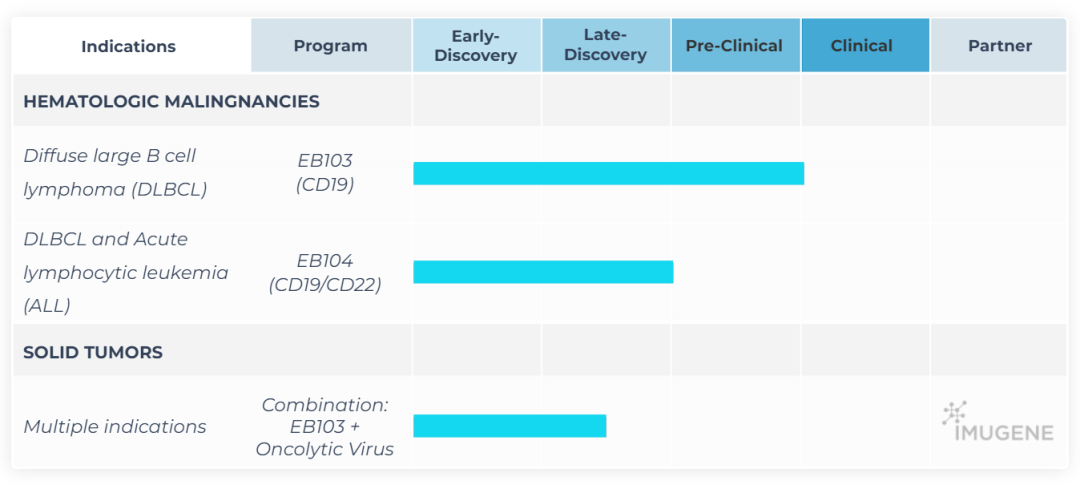The height and width of the screenshot is (489, 1080).
Task: Open the Clinical stage header
Action: [861, 46]
